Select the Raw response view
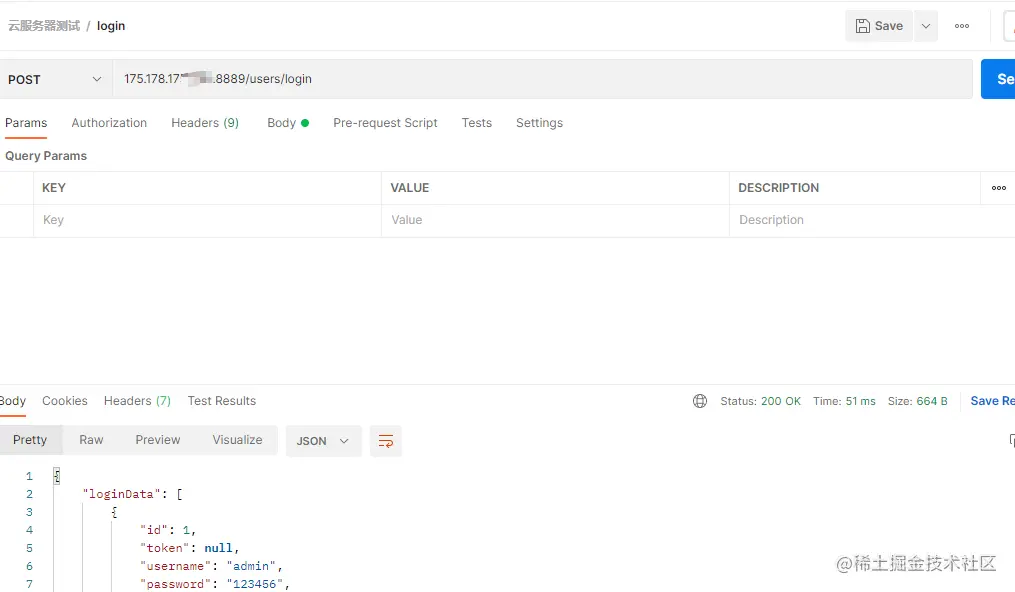1015x592 pixels. (x=91, y=440)
